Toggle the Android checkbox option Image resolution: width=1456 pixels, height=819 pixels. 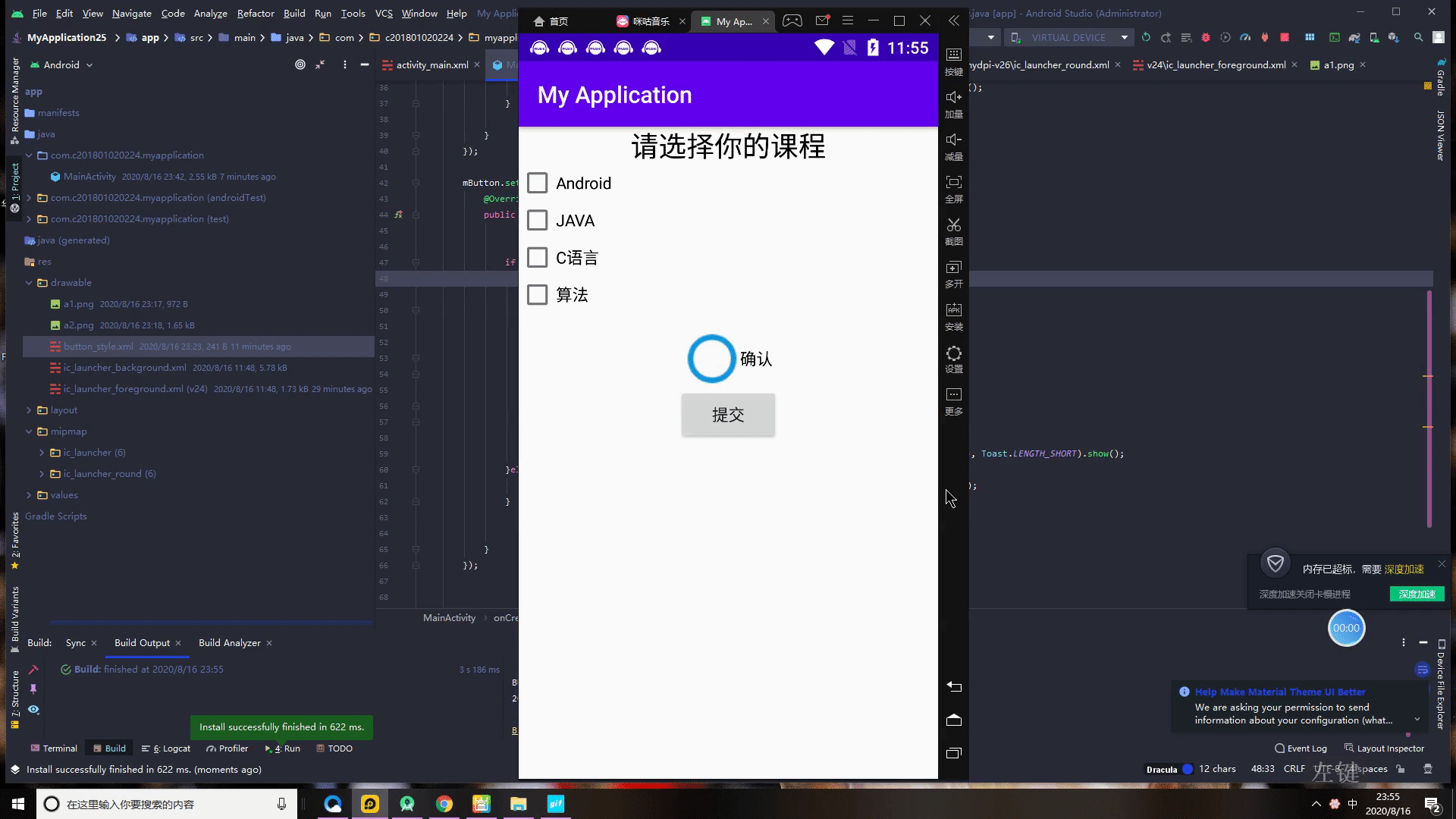[537, 183]
